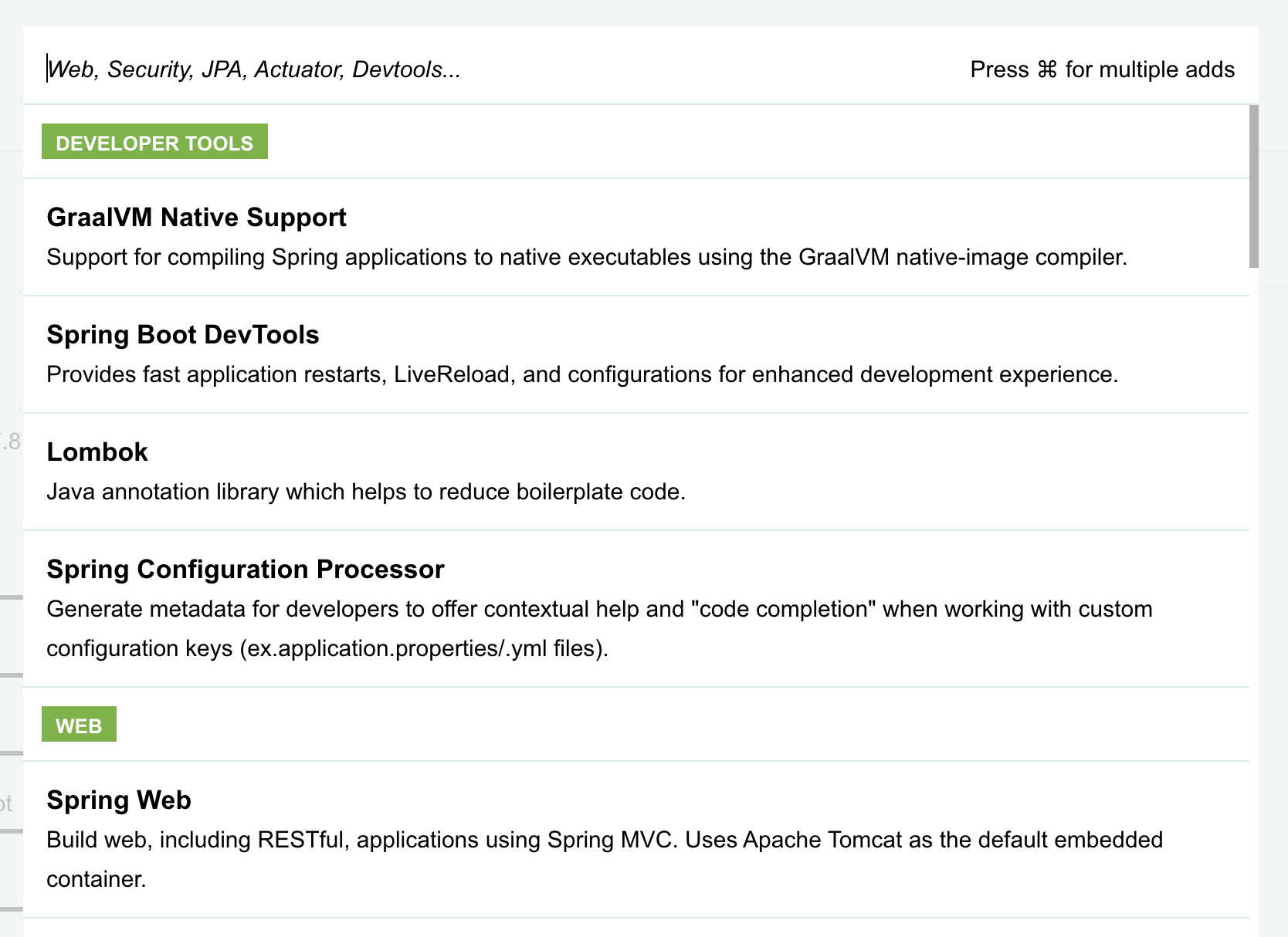This screenshot has width=1288, height=937.
Task: Click the "configuration keys" second description line
Action: pos(327,648)
